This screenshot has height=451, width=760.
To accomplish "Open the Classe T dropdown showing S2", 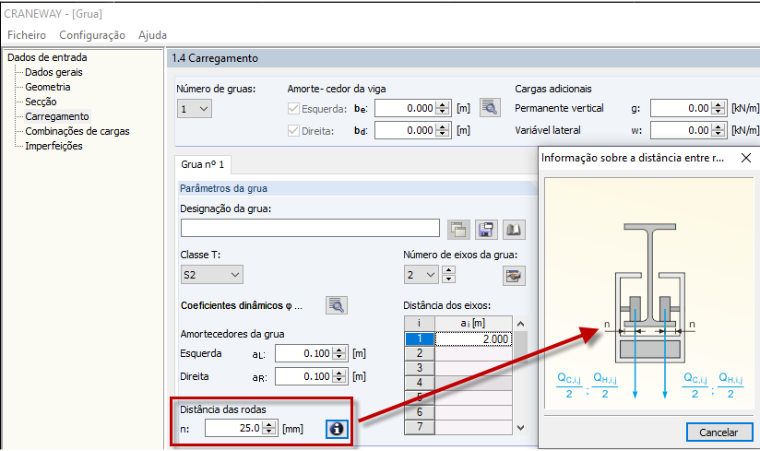I will [x=212, y=275].
